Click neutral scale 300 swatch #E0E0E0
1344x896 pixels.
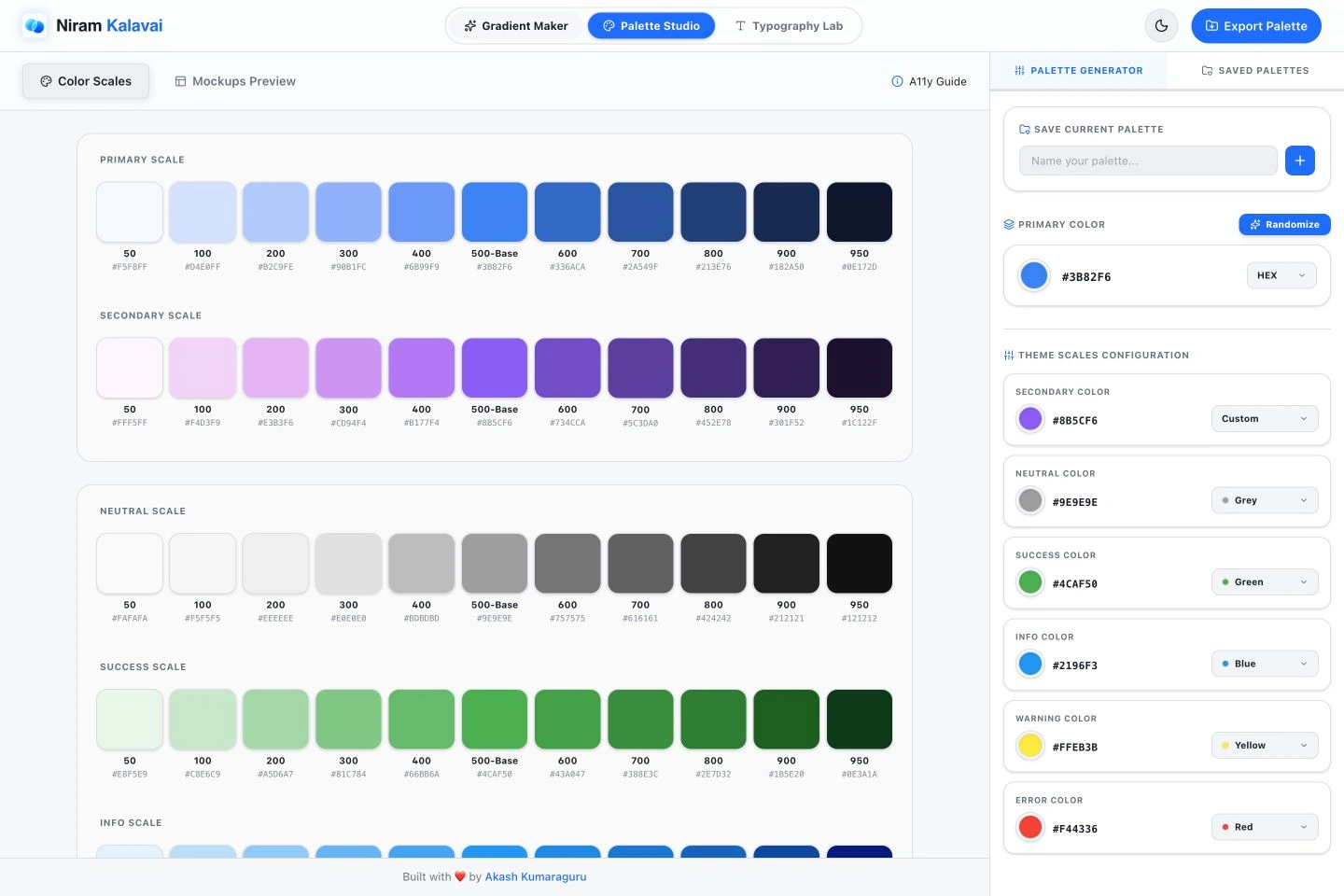click(349, 564)
